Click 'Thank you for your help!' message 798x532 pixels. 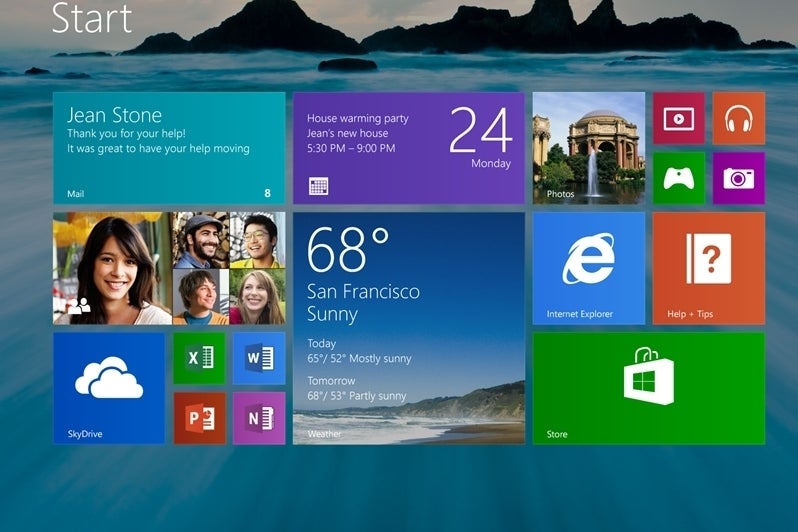pyautogui.click(x=126, y=133)
